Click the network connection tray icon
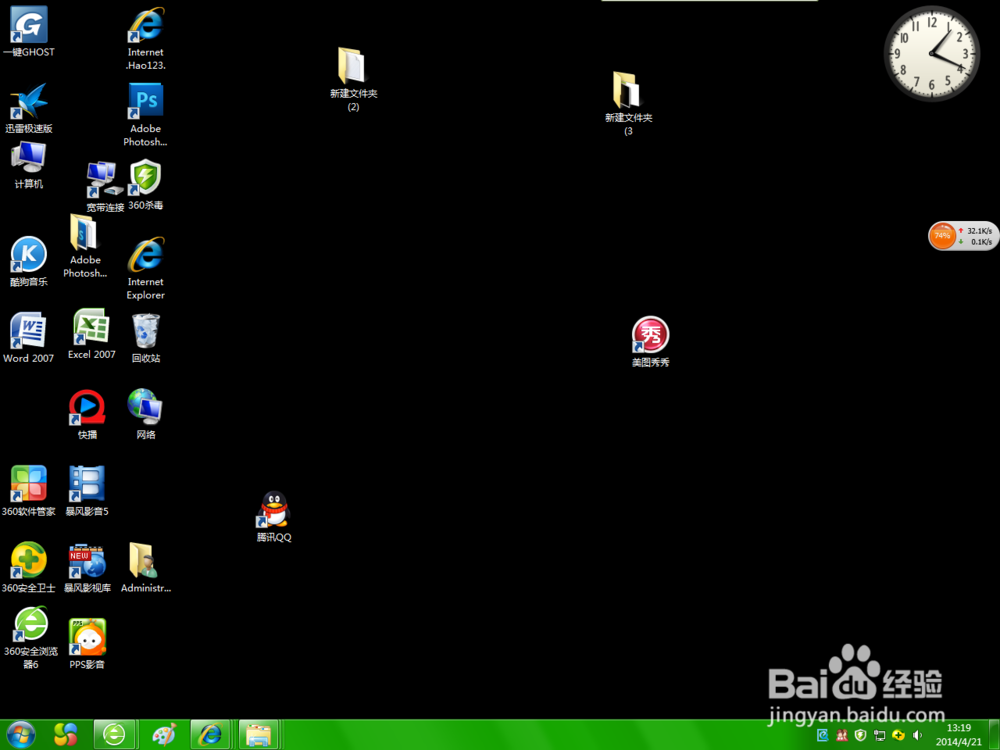The height and width of the screenshot is (750, 1000). coord(879,735)
